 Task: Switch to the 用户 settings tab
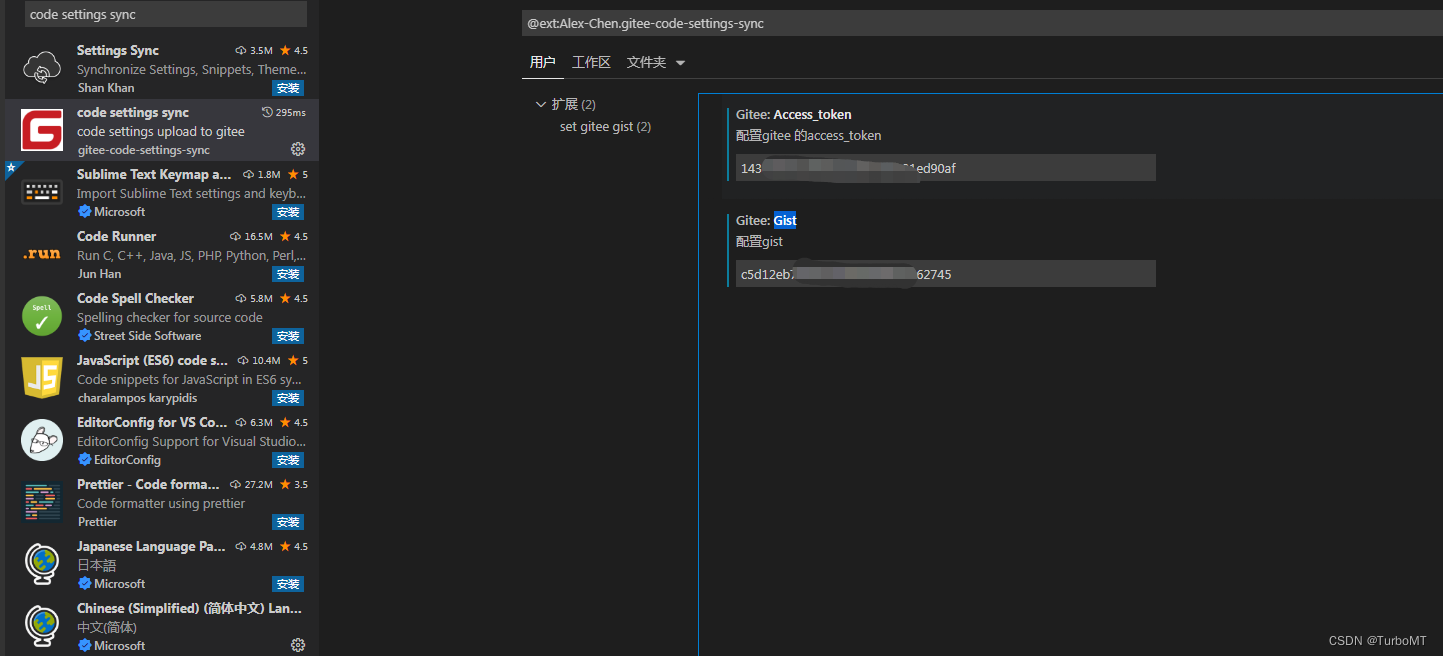542,62
